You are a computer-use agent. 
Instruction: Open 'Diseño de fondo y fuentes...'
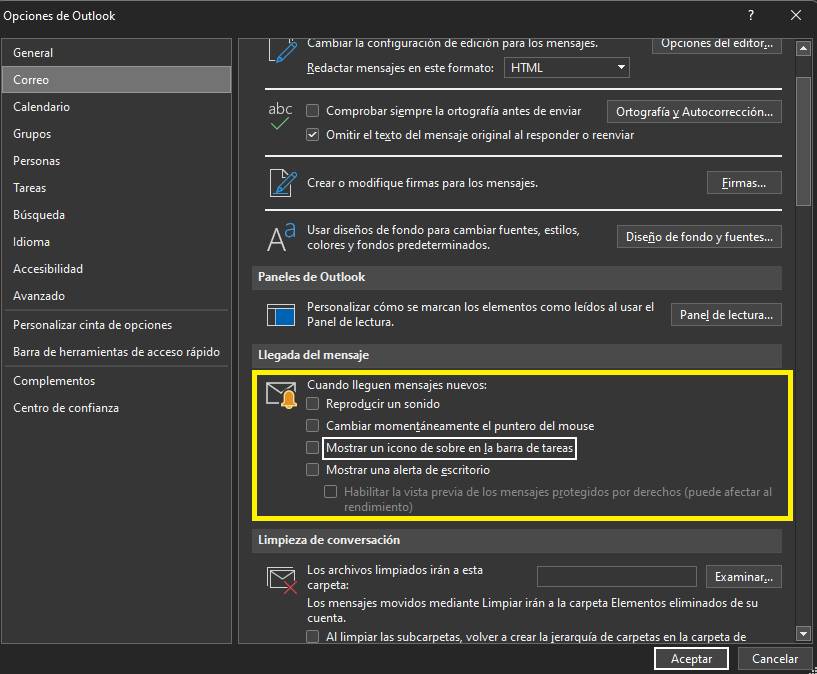coord(699,237)
